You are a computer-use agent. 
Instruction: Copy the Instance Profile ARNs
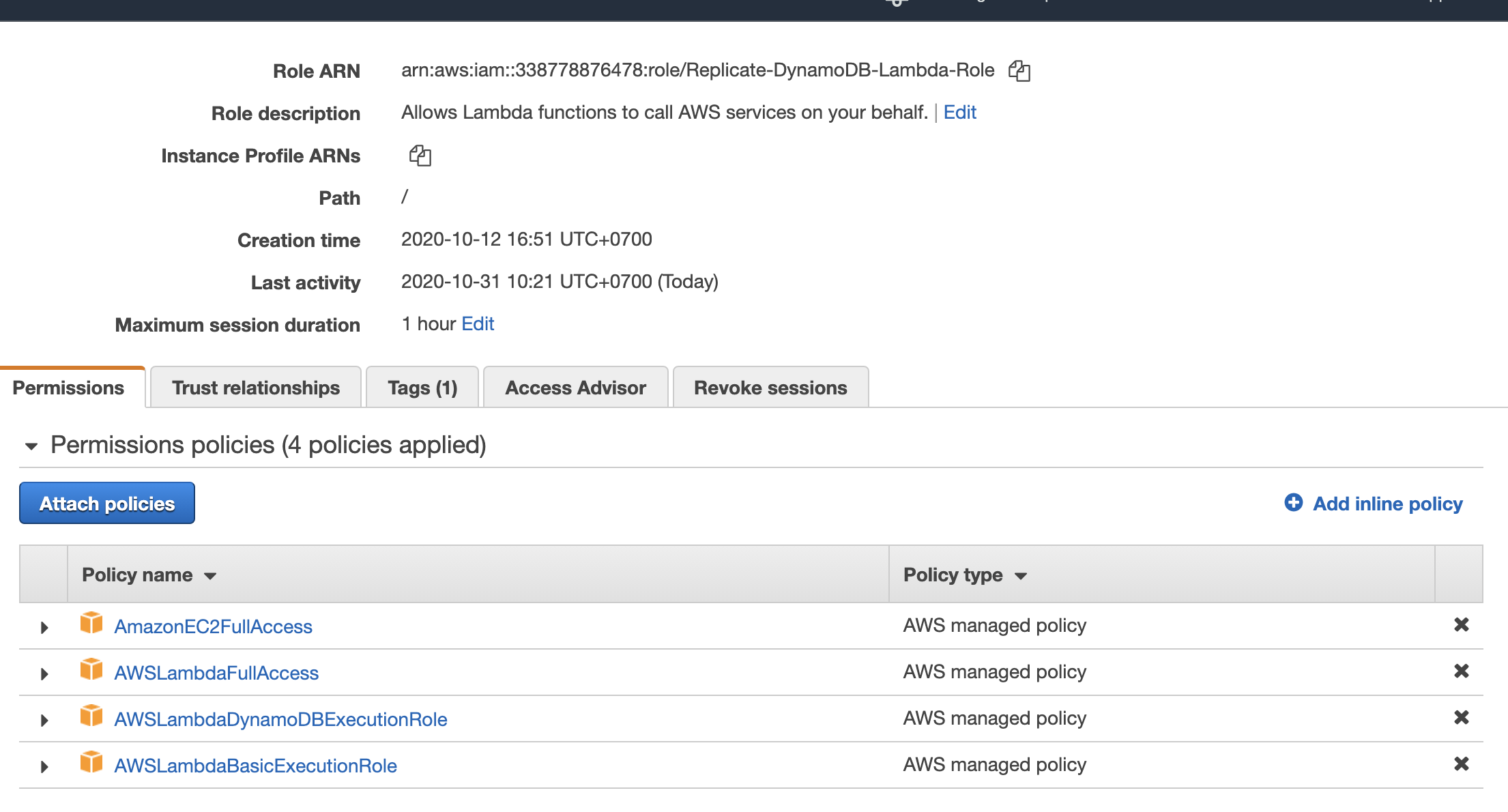pyautogui.click(x=420, y=156)
